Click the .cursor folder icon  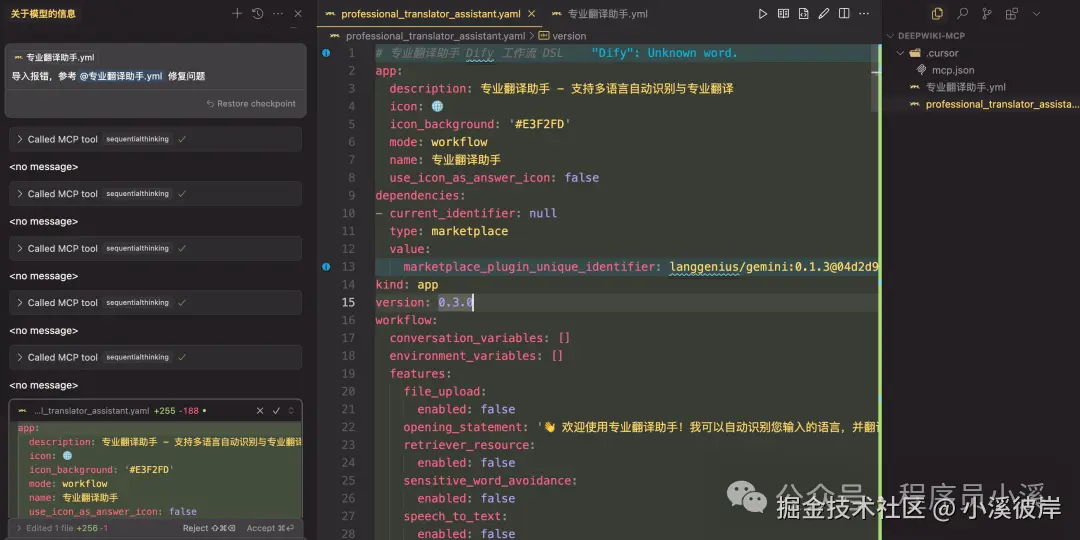click(915, 53)
